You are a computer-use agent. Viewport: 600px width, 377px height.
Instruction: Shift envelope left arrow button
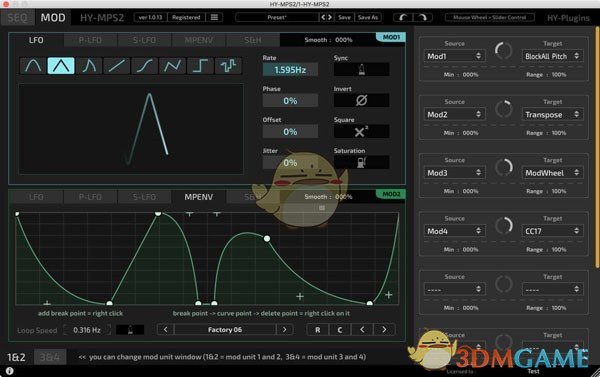(362, 330)
